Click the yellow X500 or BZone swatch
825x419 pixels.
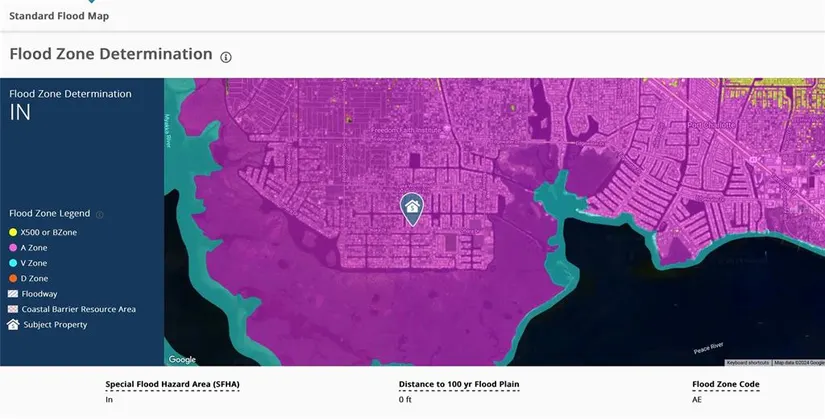click(13, 232)
